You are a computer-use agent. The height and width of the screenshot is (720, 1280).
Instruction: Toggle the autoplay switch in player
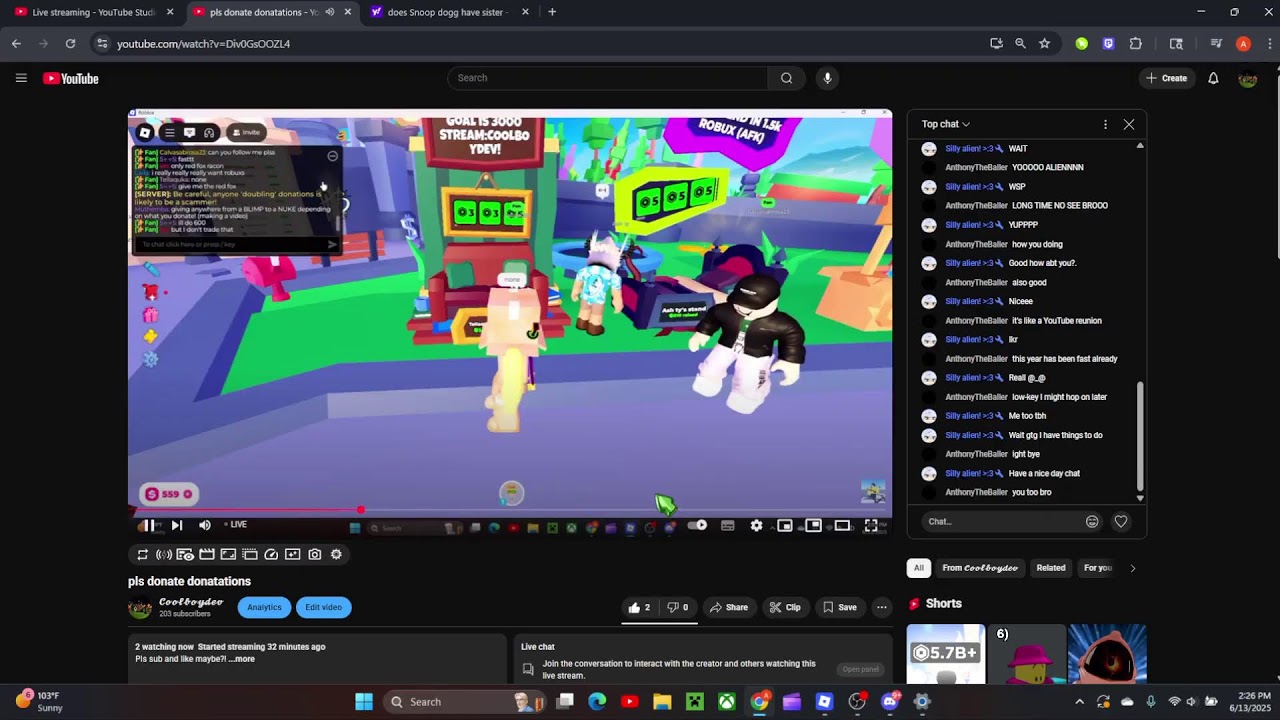(697, 525)
